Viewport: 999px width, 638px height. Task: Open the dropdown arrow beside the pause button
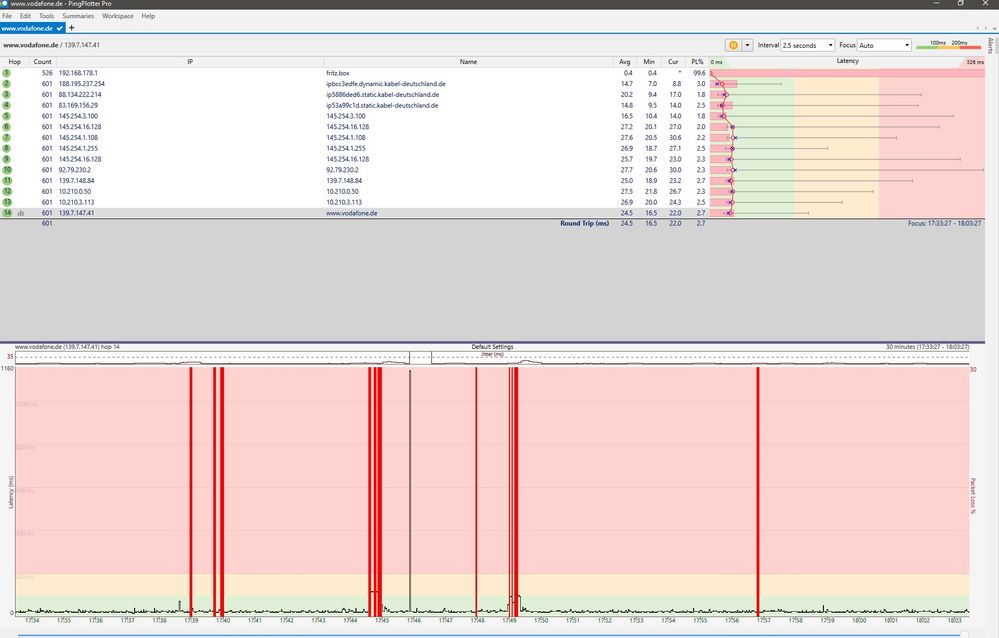coord(747,45)
